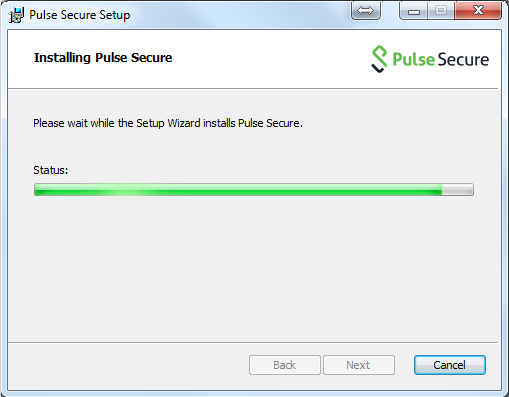The image size is (509, 397).
Task: Click the Status label
Action: pyautogui.click(x=51, y=170)
